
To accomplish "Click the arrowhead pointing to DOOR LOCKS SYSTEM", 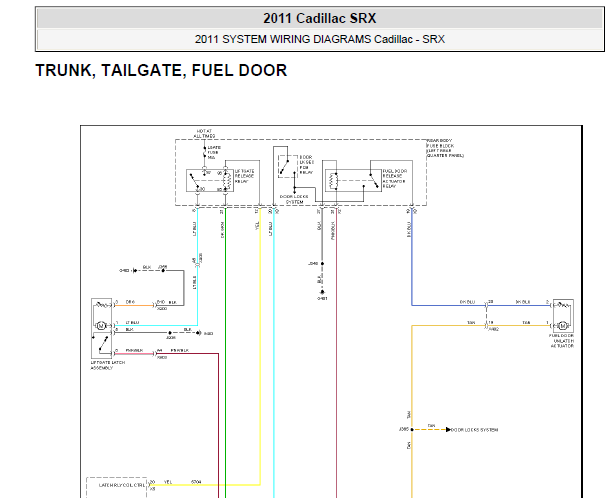I will point(448,429).
